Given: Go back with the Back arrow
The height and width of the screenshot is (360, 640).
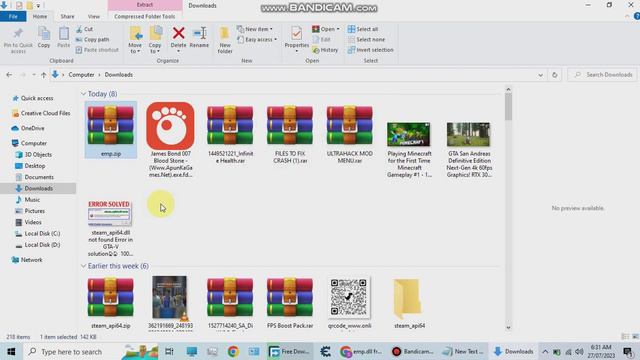Looking at the screenshot, I should pos(9,75).
